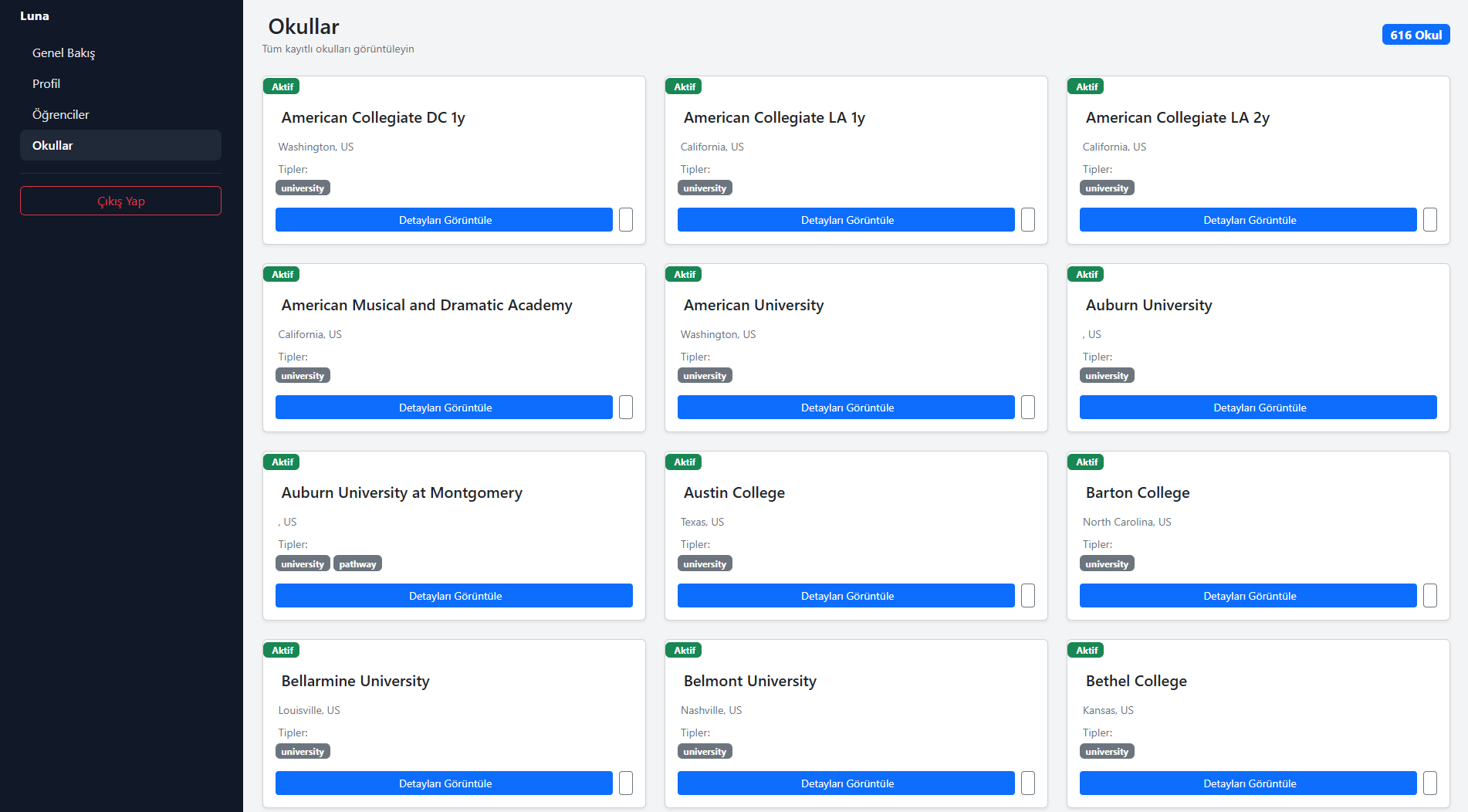Open details of American University
The width and height of the screenshot is (1468, 812).
[x=846, y=408]
